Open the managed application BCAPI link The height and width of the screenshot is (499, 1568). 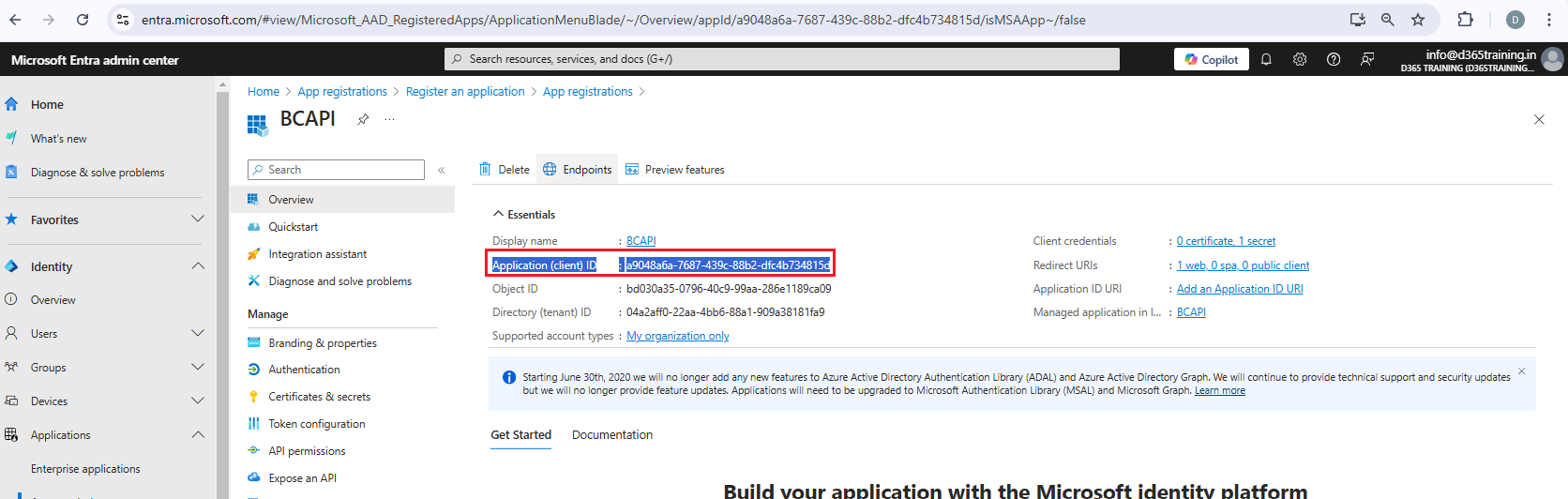coord(1191,312)
